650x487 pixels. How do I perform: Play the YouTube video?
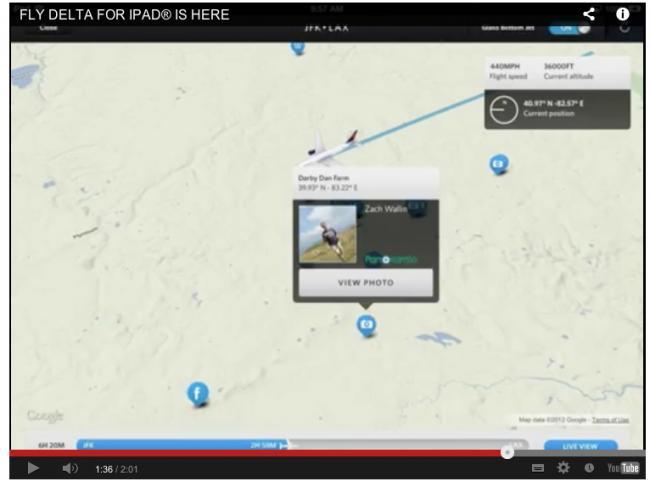(33, 468)
